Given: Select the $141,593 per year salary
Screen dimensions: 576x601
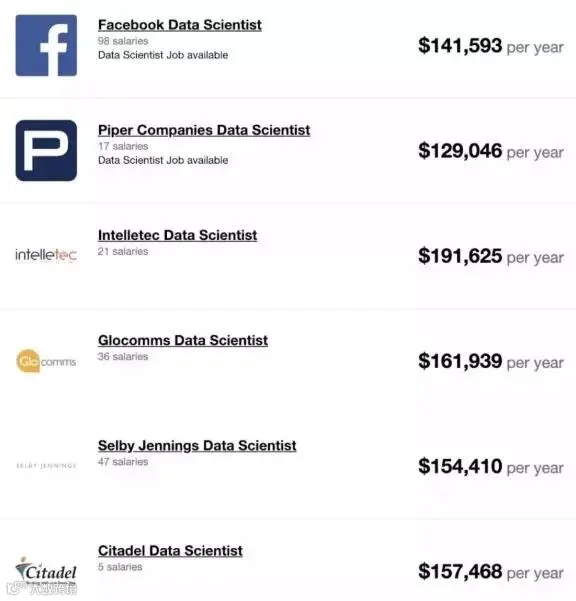Looking at the screenshot, I should coord(491,46).
